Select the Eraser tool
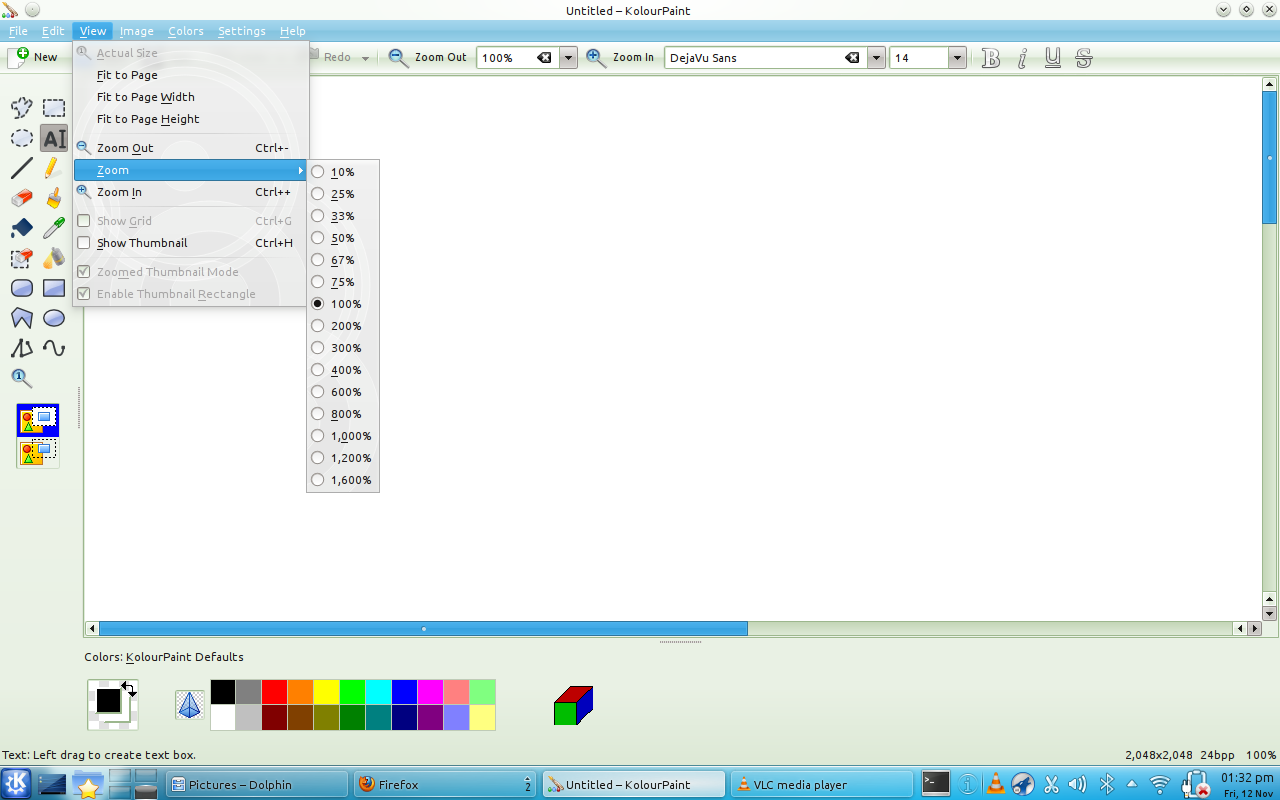 (x=22, y=198)
